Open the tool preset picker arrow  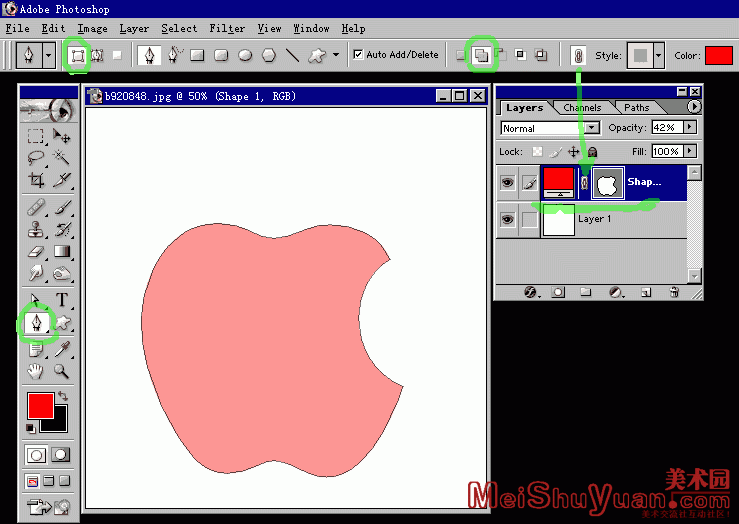click(49, 55)
